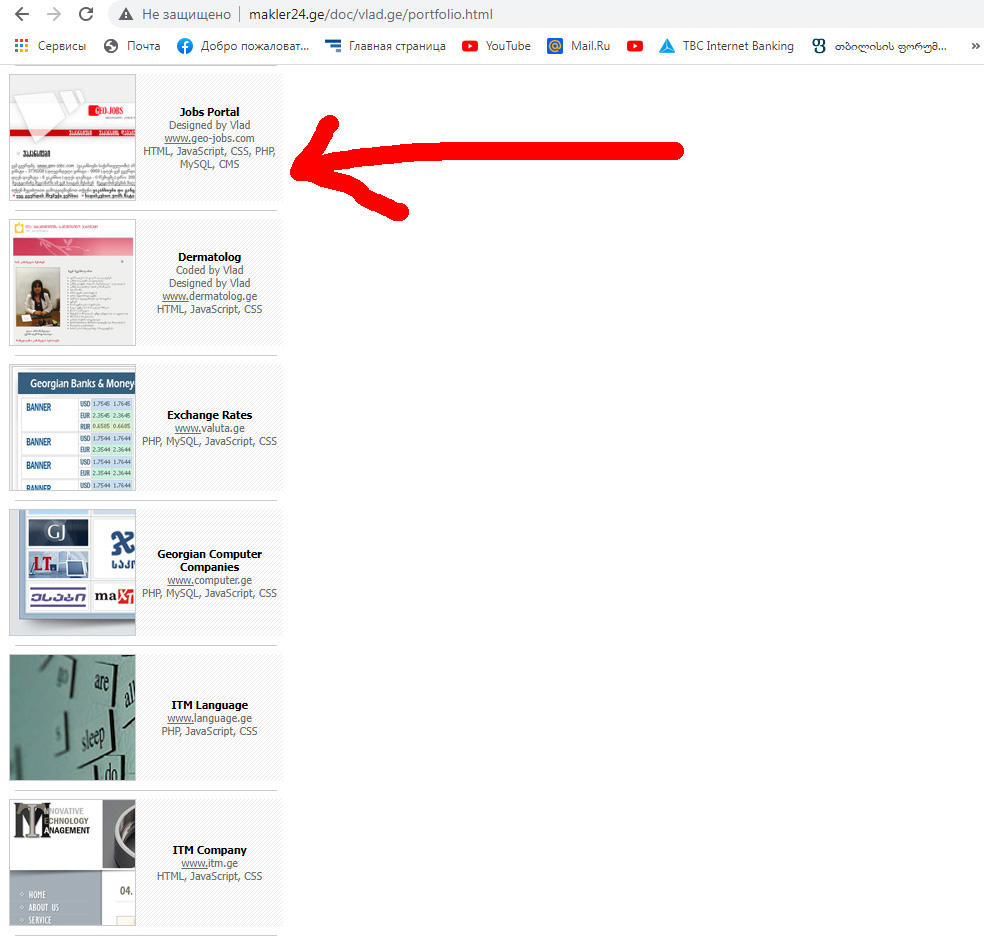Image resolution: width=984 pixels, height=940 pixels.
Task: Open TBC Internet Banking bookmark
Action: coord(726,46)
